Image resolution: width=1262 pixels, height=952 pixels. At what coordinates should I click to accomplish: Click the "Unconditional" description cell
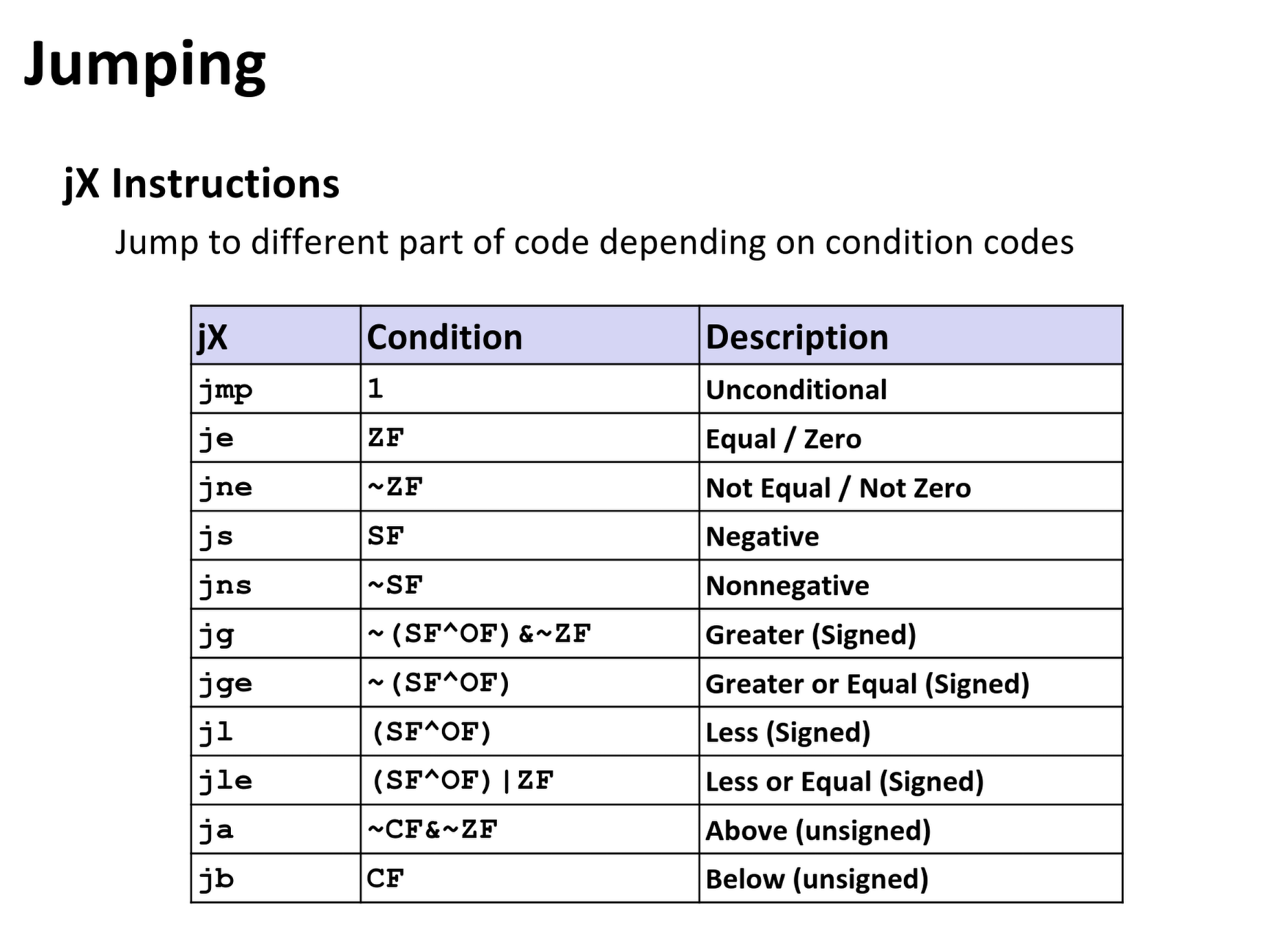tap(796, 389)
